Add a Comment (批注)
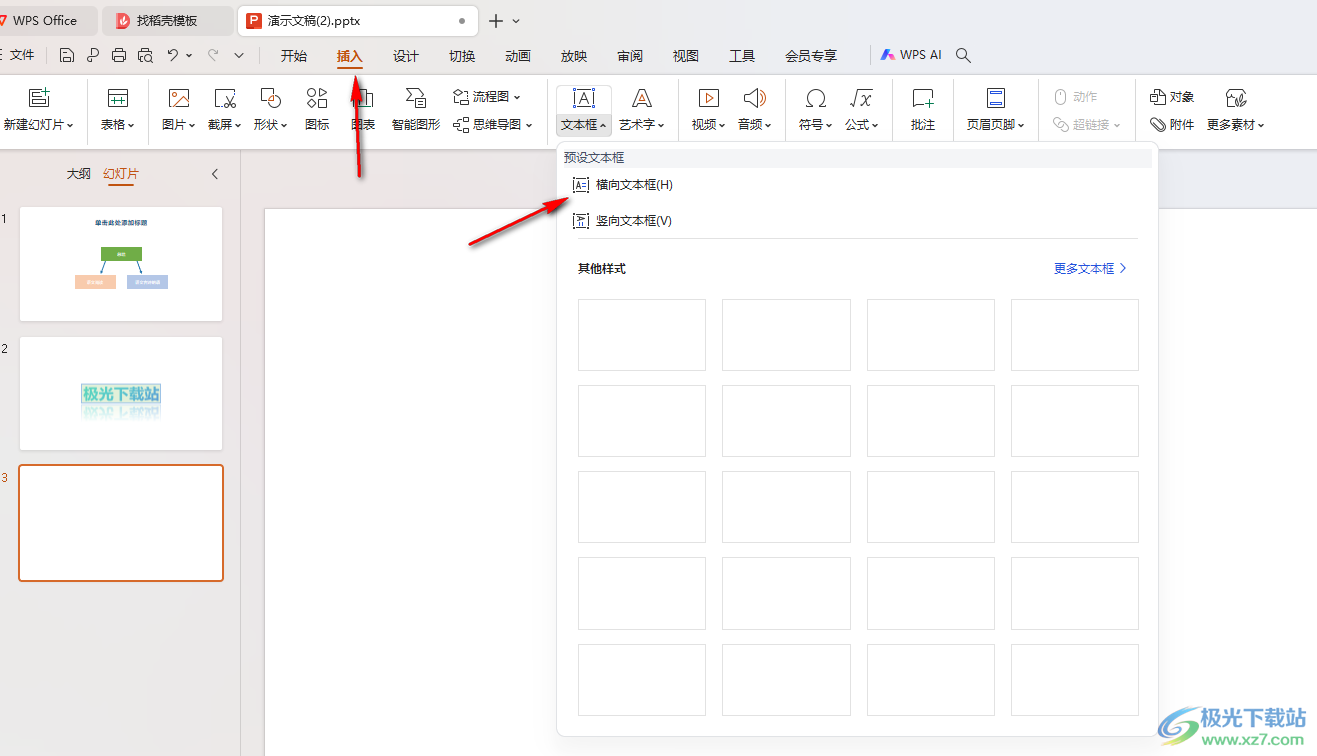This screenshot has height=756, width=1317. (923, 109)
